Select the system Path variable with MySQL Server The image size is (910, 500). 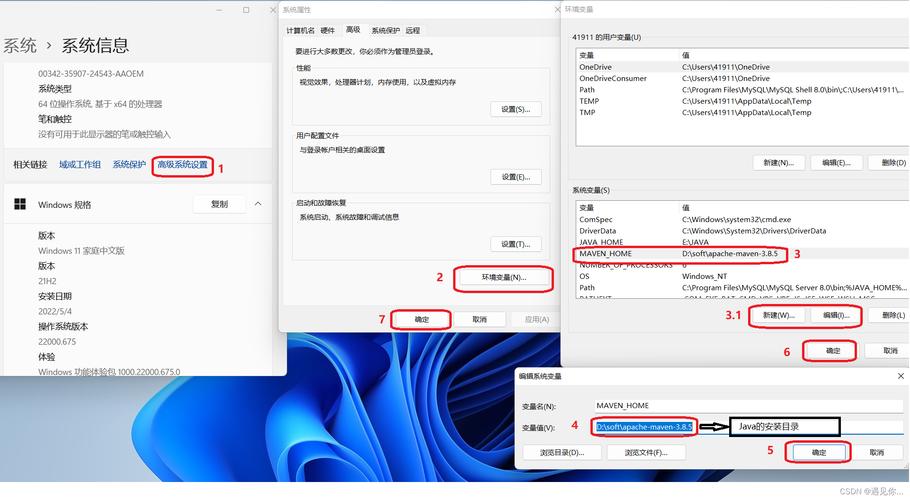coord(742,287)
